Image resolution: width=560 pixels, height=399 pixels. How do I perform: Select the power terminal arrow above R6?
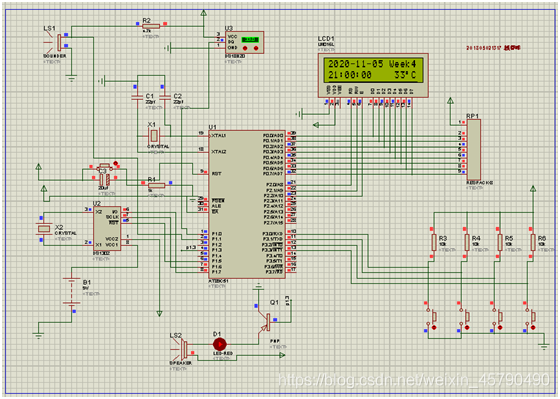533,189
